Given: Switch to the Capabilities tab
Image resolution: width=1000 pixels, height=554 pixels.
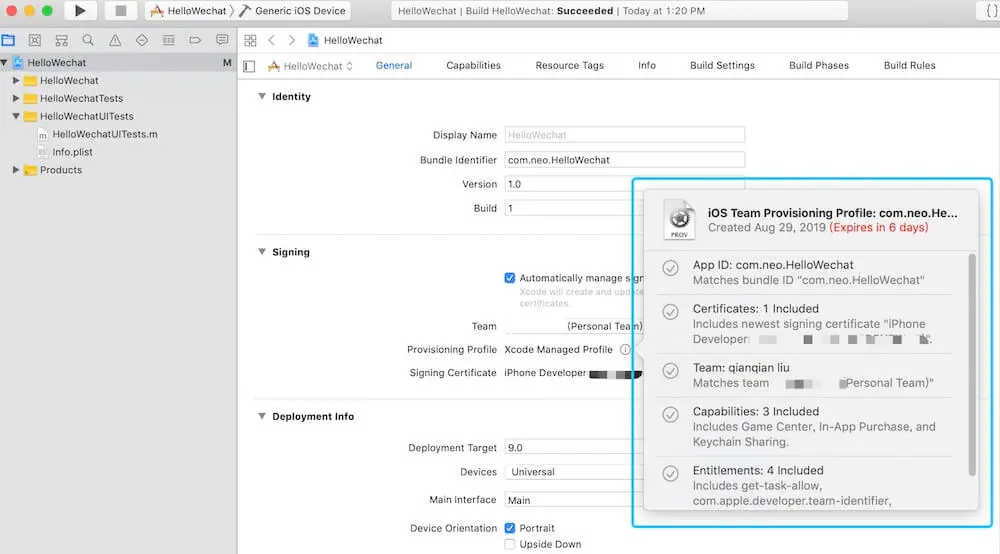Looking at the screenshot, I should click(x=473, y=65).
